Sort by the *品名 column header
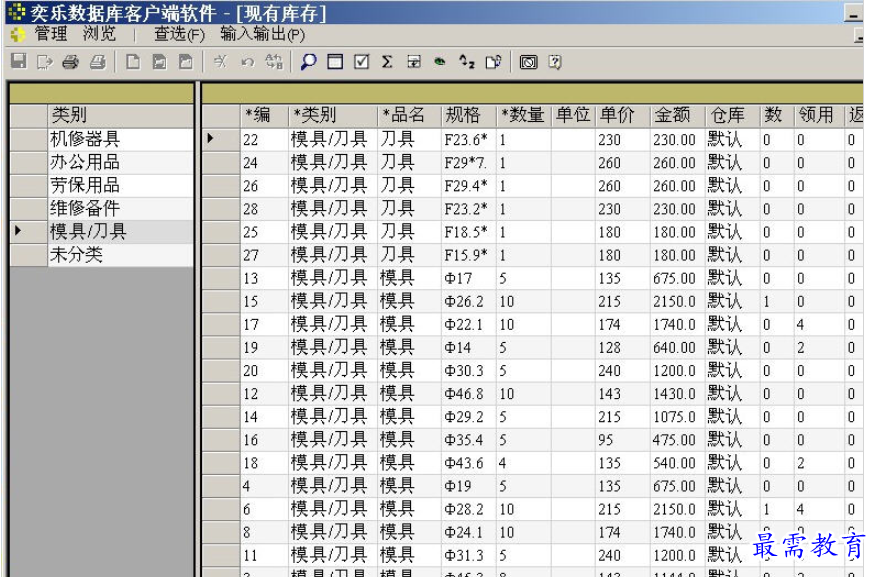This screenshot has height=577, width=874. tap(408, 115)
